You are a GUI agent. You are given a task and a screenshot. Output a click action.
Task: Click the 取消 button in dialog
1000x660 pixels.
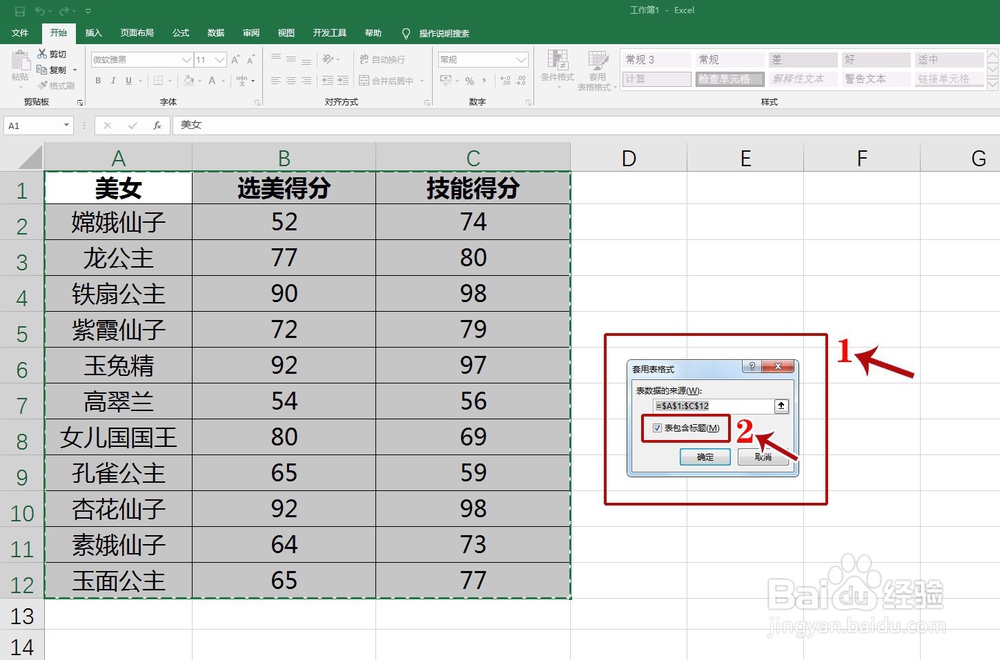tap(763, 457)
